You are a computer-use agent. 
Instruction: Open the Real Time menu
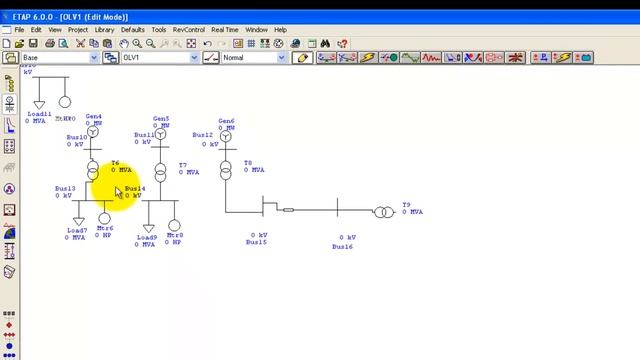tap(224, 30)
